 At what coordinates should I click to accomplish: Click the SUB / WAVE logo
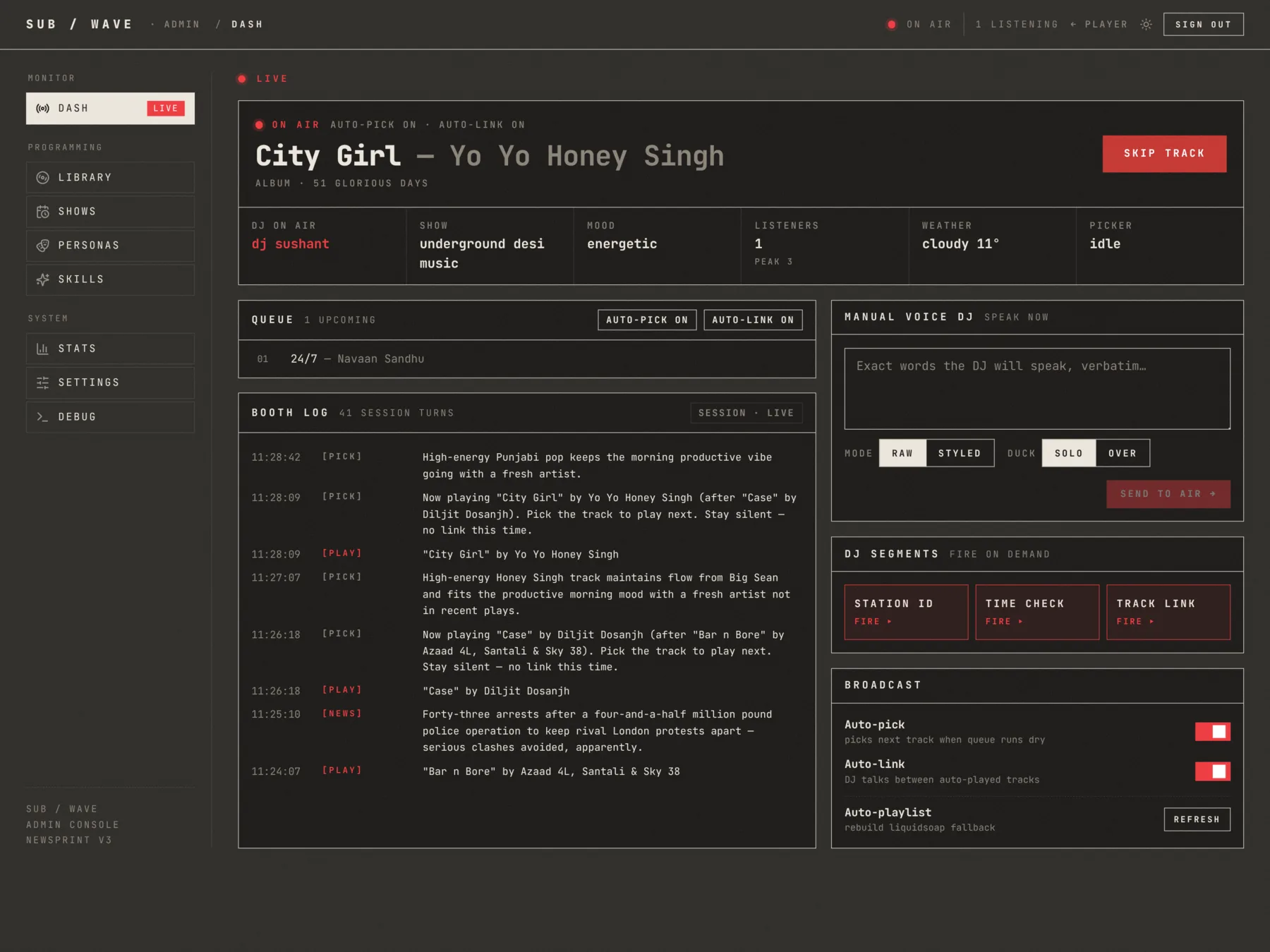coord(79,24)
